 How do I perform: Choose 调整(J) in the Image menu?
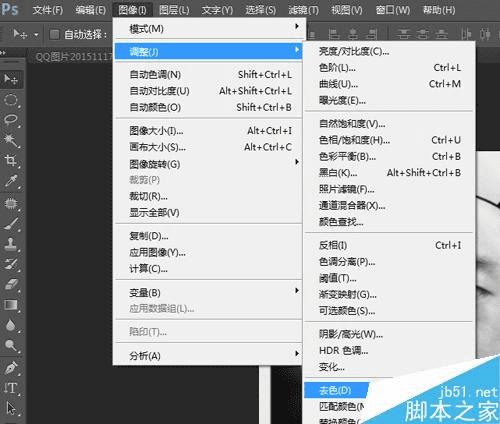[208, 52]
